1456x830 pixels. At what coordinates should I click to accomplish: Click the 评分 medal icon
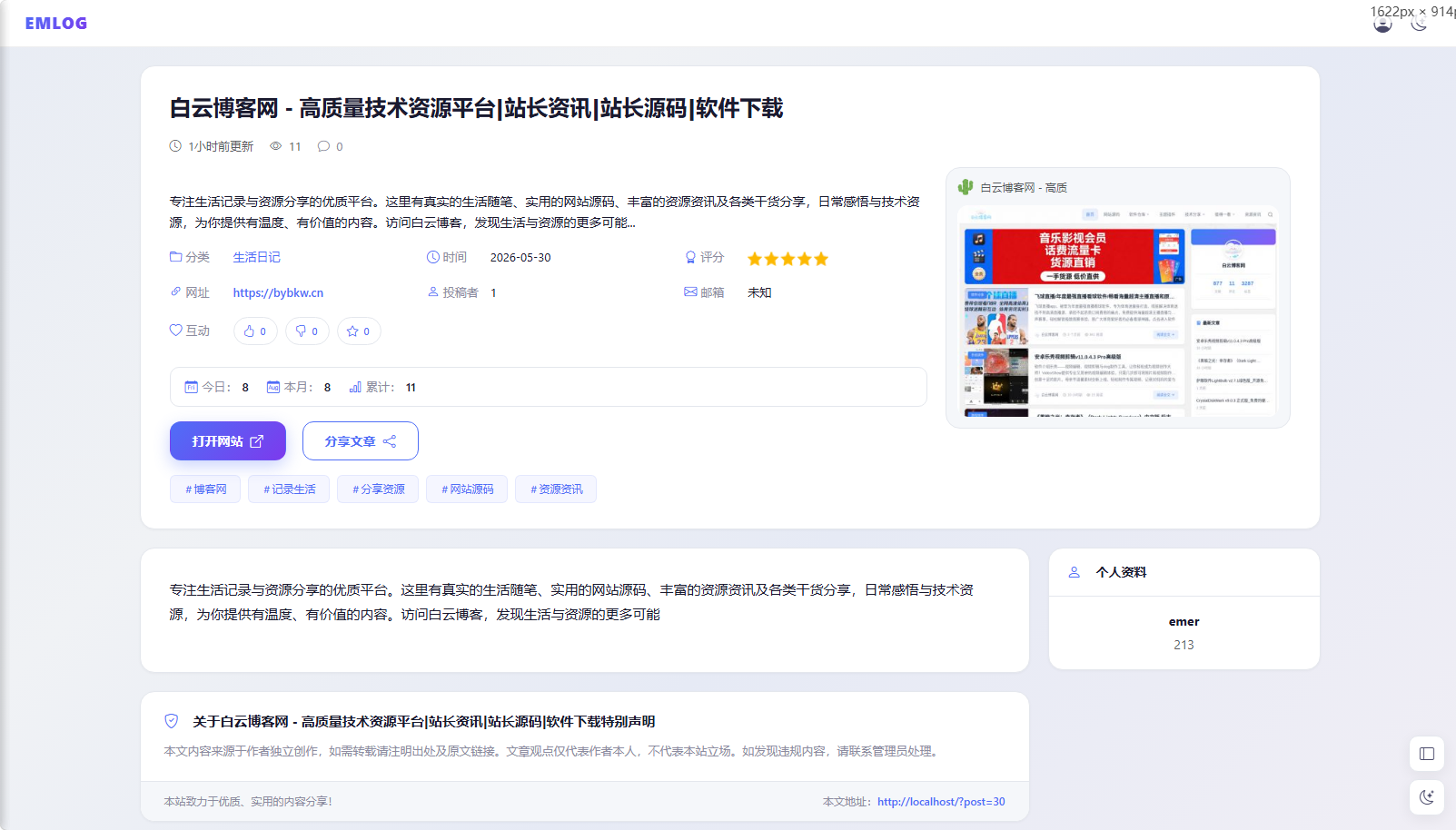tap(690, 257)
